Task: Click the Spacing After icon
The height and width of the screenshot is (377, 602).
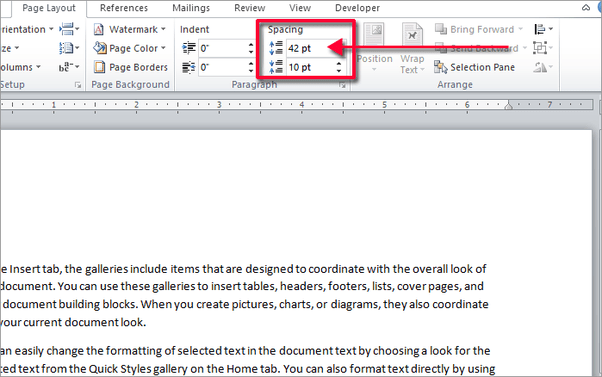Action: pyautogui.click(x=276, y=67)
